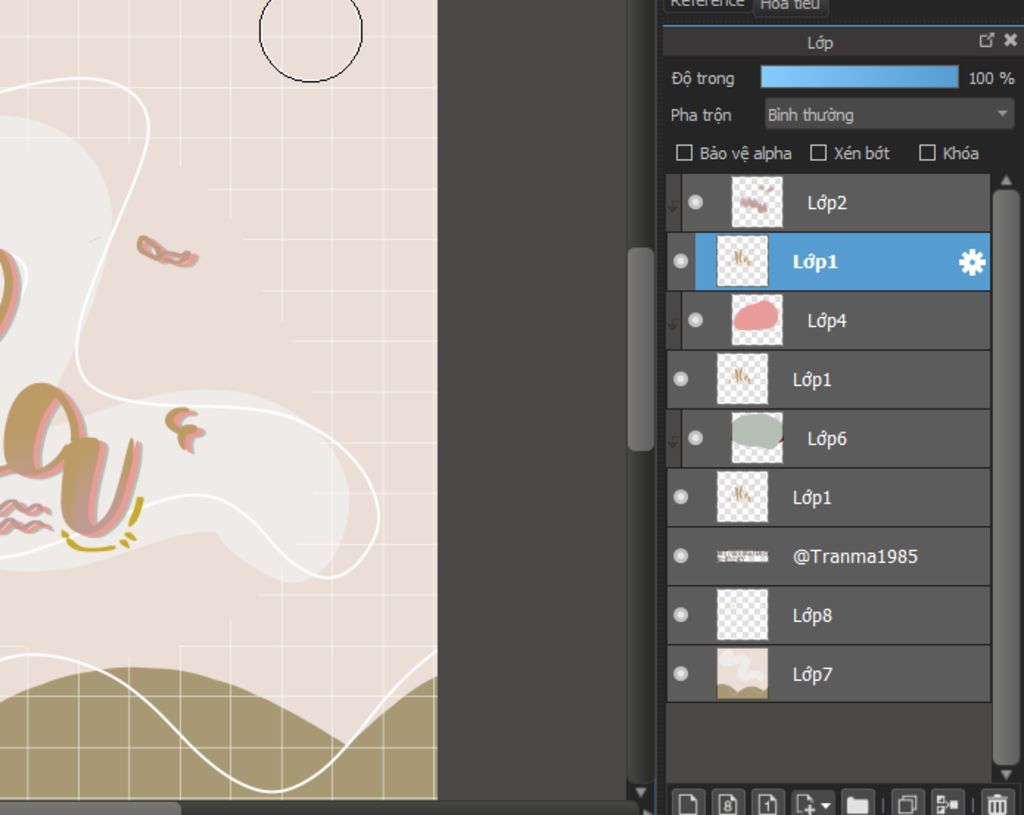Select the Lớp2 layer name
Image resolution: width=1024 pixels, height=815 pixels.
point(827,203)
